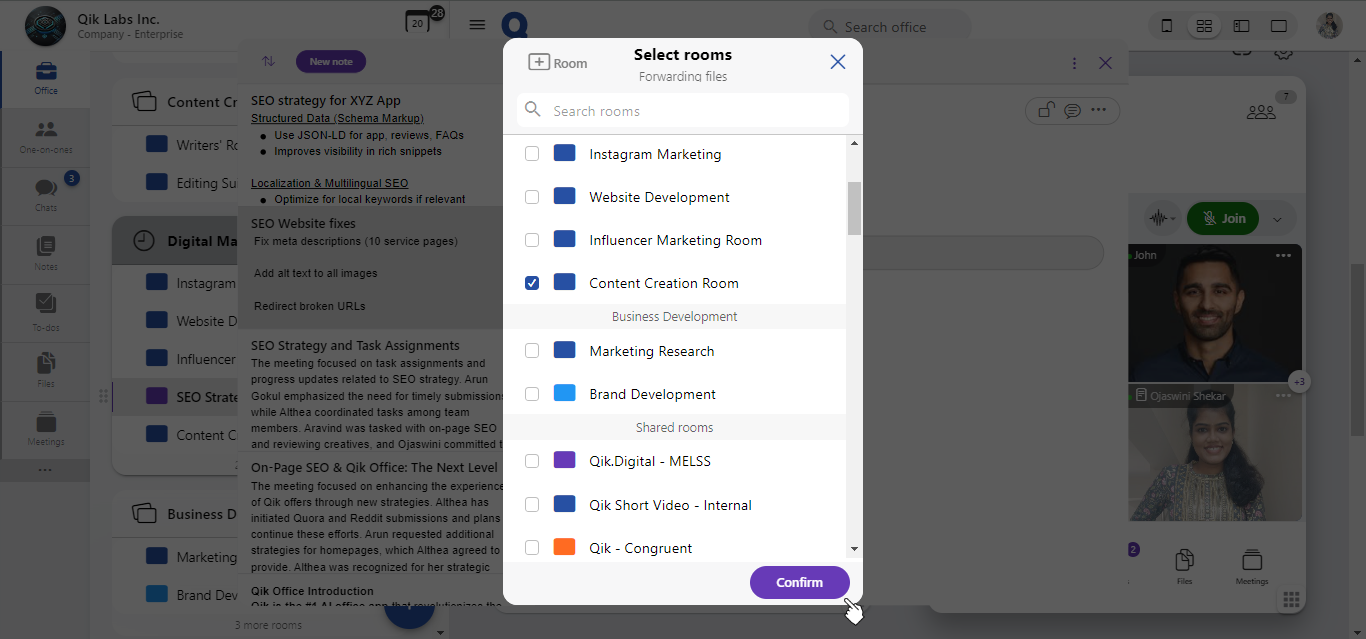Select the Qik.Digital - MELSS checkbox
Screen dimensions: 1366x639
click(532, 461)
